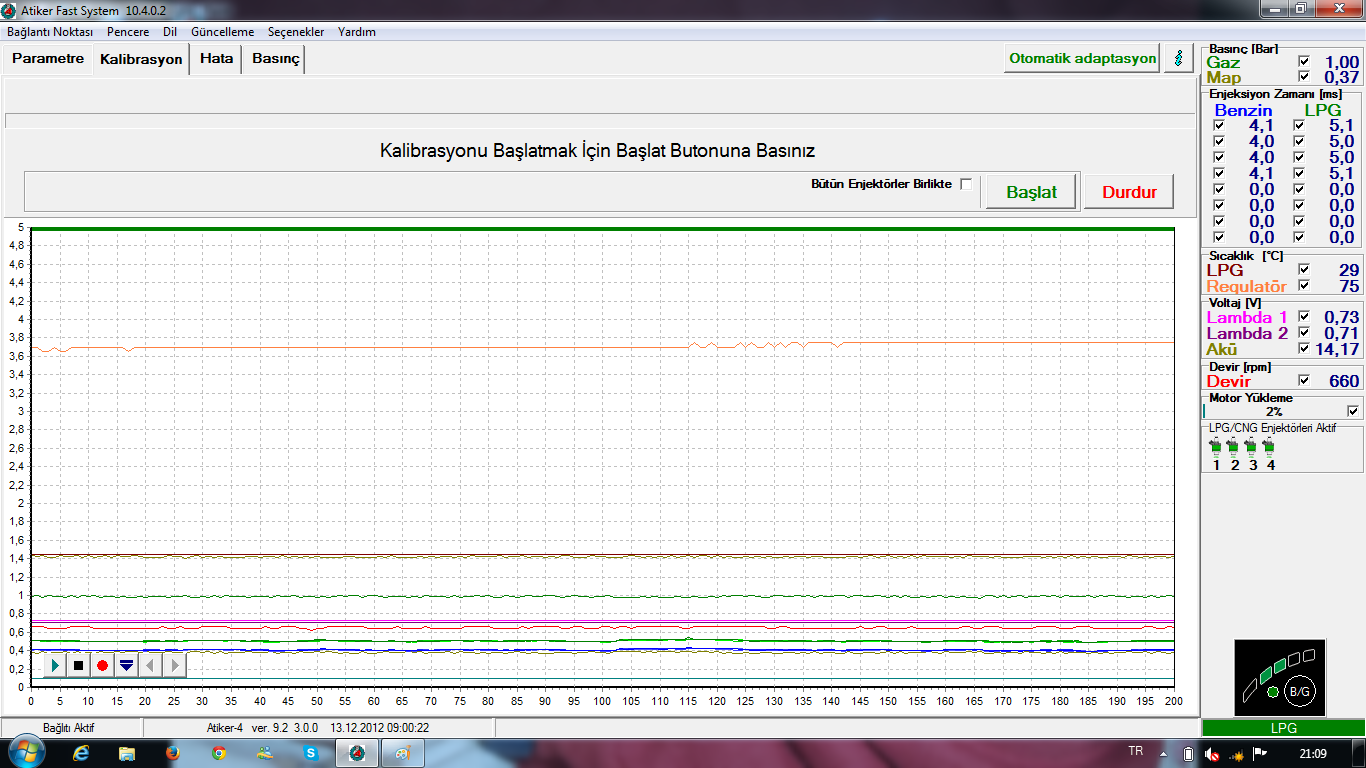Start recording with the red circle icon

click(102, 665)
